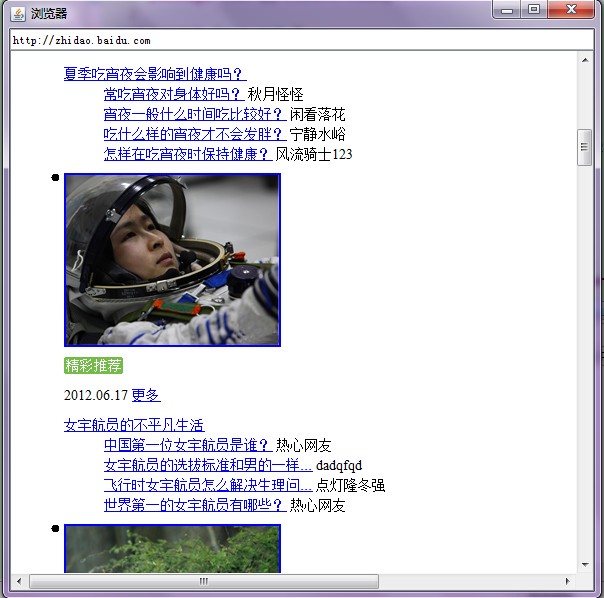This screenshot has width=604, height=598.
Task: Open link 世界第一的女宇航员有哪些？
Action: point(195,505)
